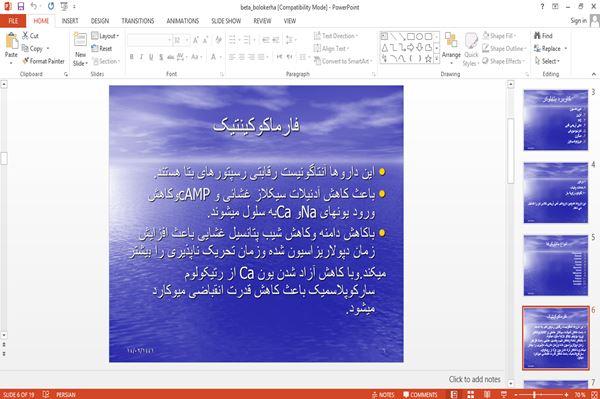Click 'Click to add notes' area
Image resolution: width=600 pixels, height=399 pixels.
474,379
